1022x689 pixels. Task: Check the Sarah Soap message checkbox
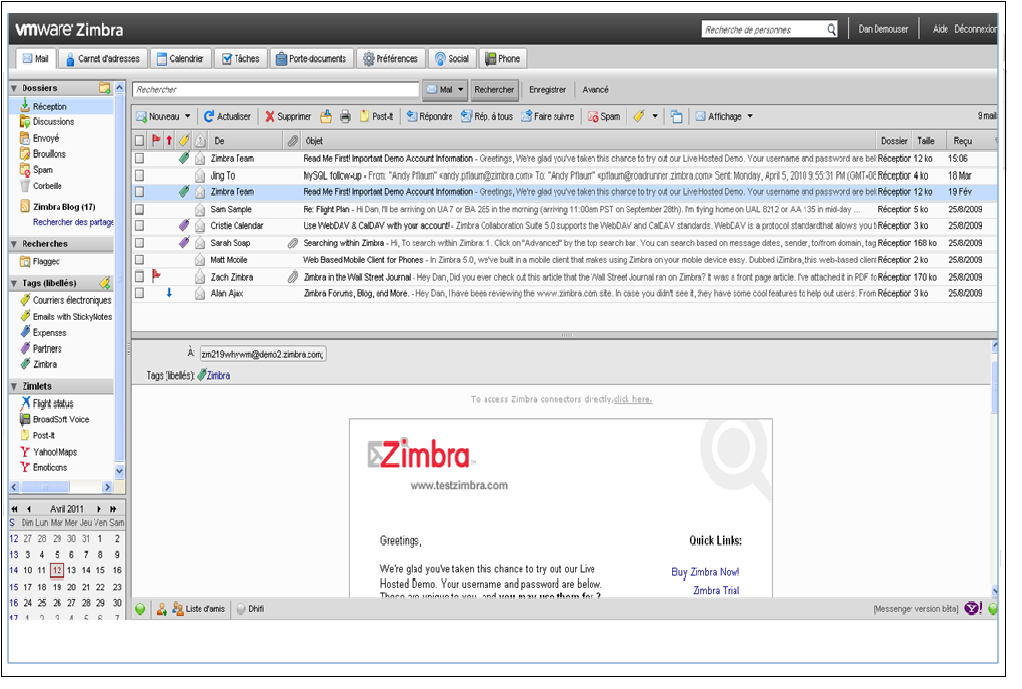(x=139, y=242)
